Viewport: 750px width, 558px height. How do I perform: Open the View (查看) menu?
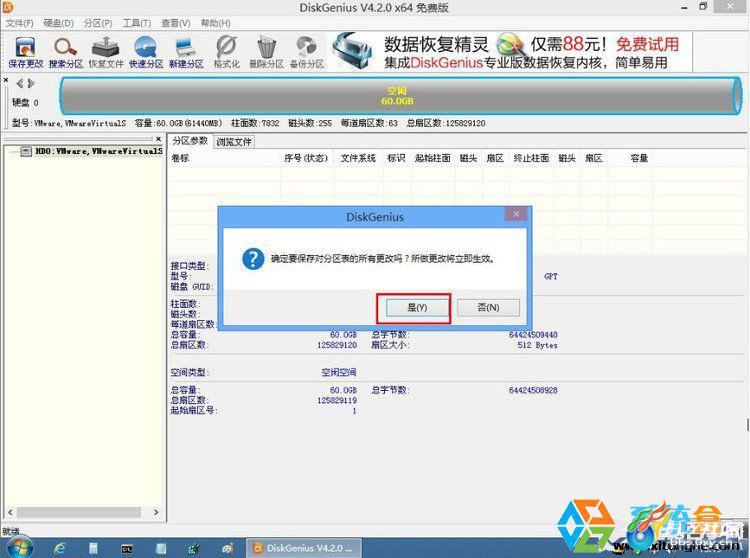coord(175,23)
